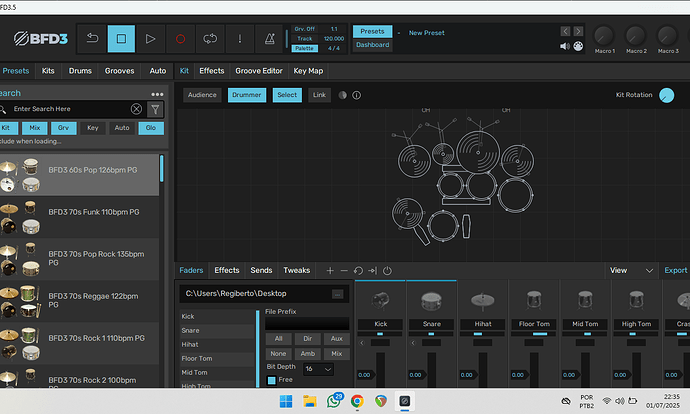Image resolution: width=690 pixels, height=414 pixels.
Task: Toggle the Glo include filter
Action: tap(151, 128)
